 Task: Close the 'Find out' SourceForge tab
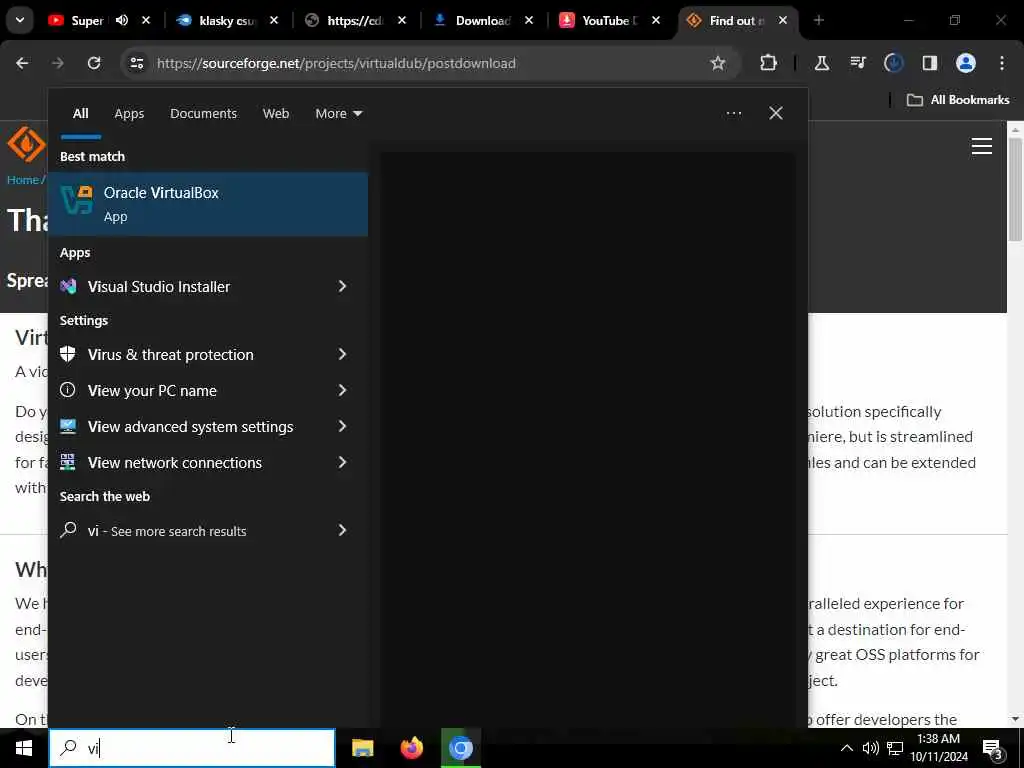point(783,20)
